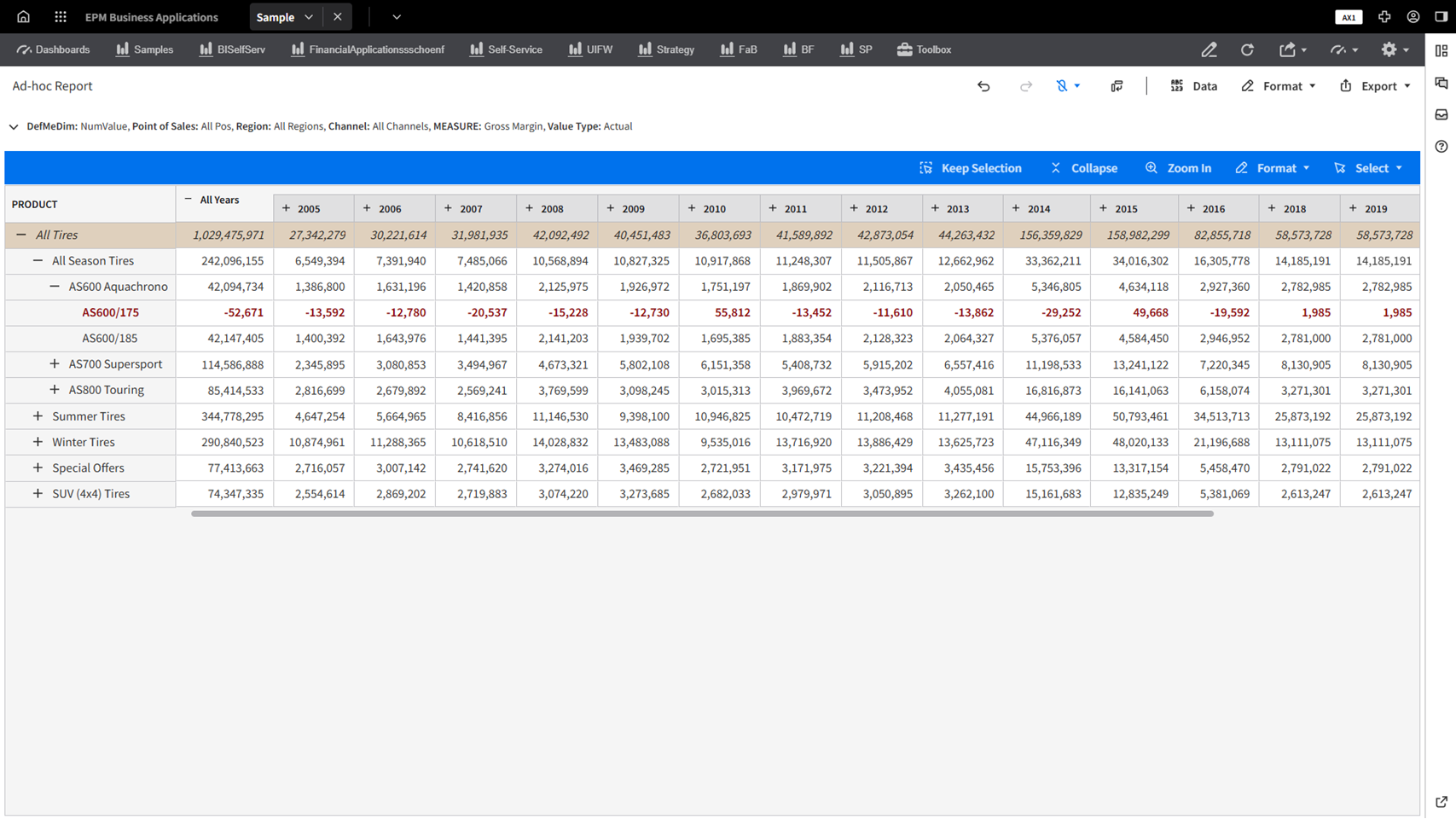
Task: Open the settings gear icon
Action: pos(1389,49)
